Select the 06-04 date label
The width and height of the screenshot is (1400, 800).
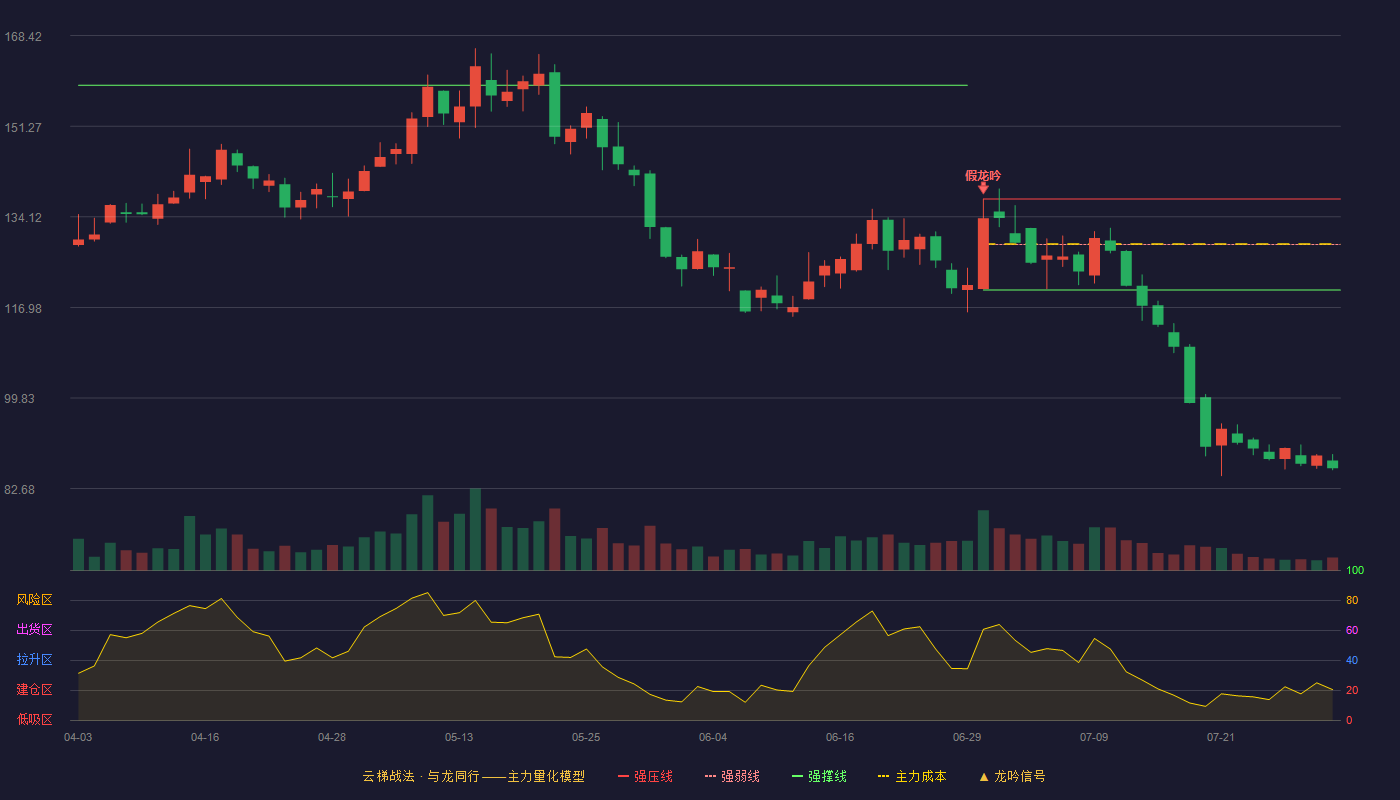pos(713,737)
